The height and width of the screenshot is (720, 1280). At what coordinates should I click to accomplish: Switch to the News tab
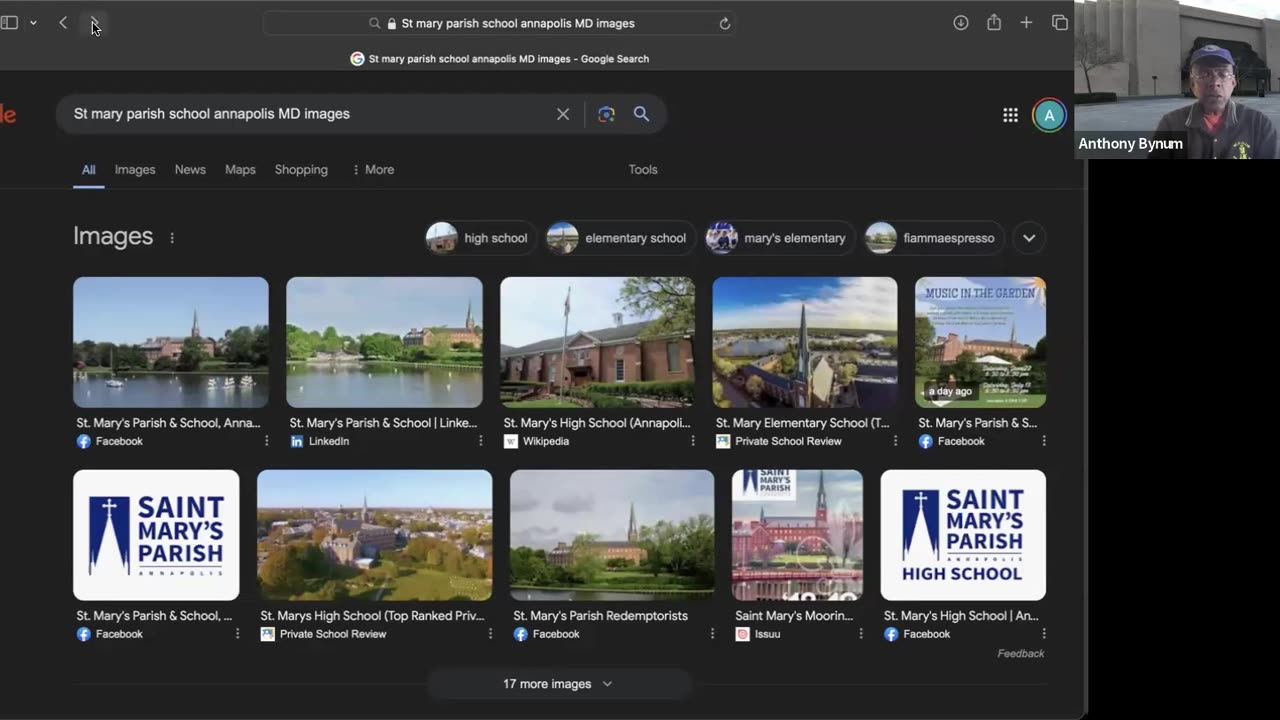pyautogui.click(x=190, y=170)
